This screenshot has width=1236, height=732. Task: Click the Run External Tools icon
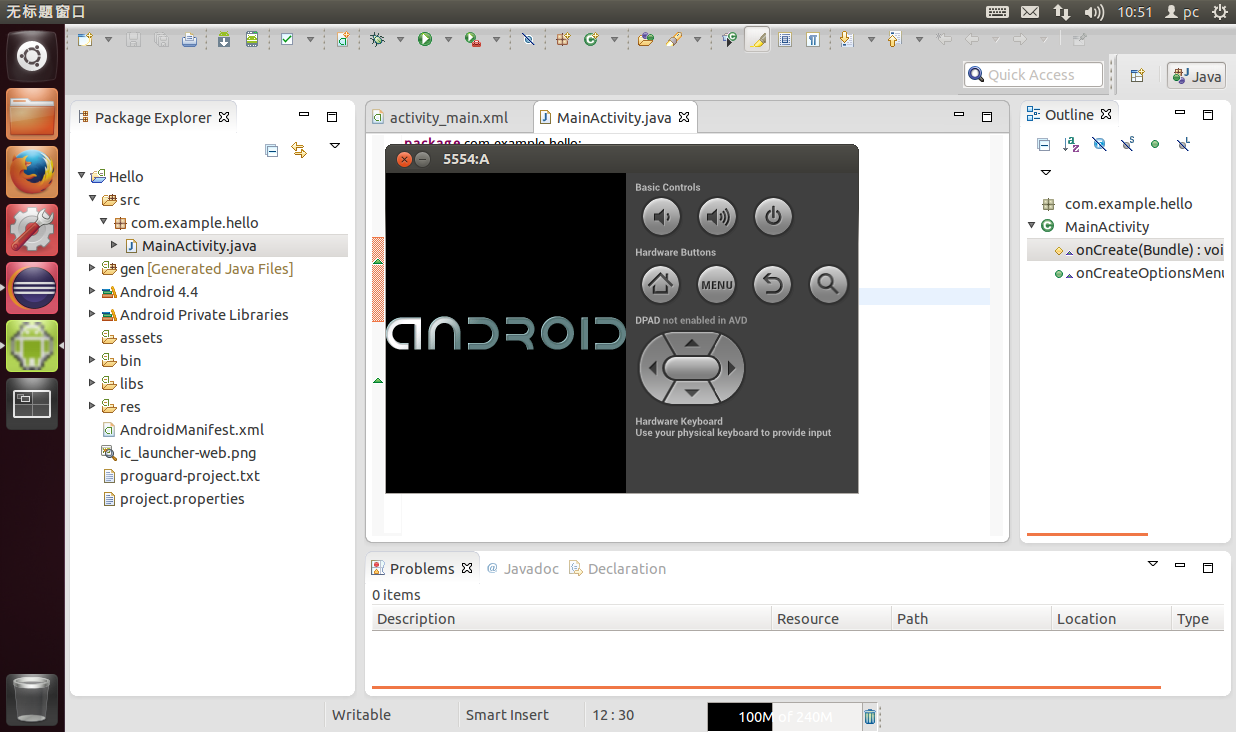[x=472, y=40]
